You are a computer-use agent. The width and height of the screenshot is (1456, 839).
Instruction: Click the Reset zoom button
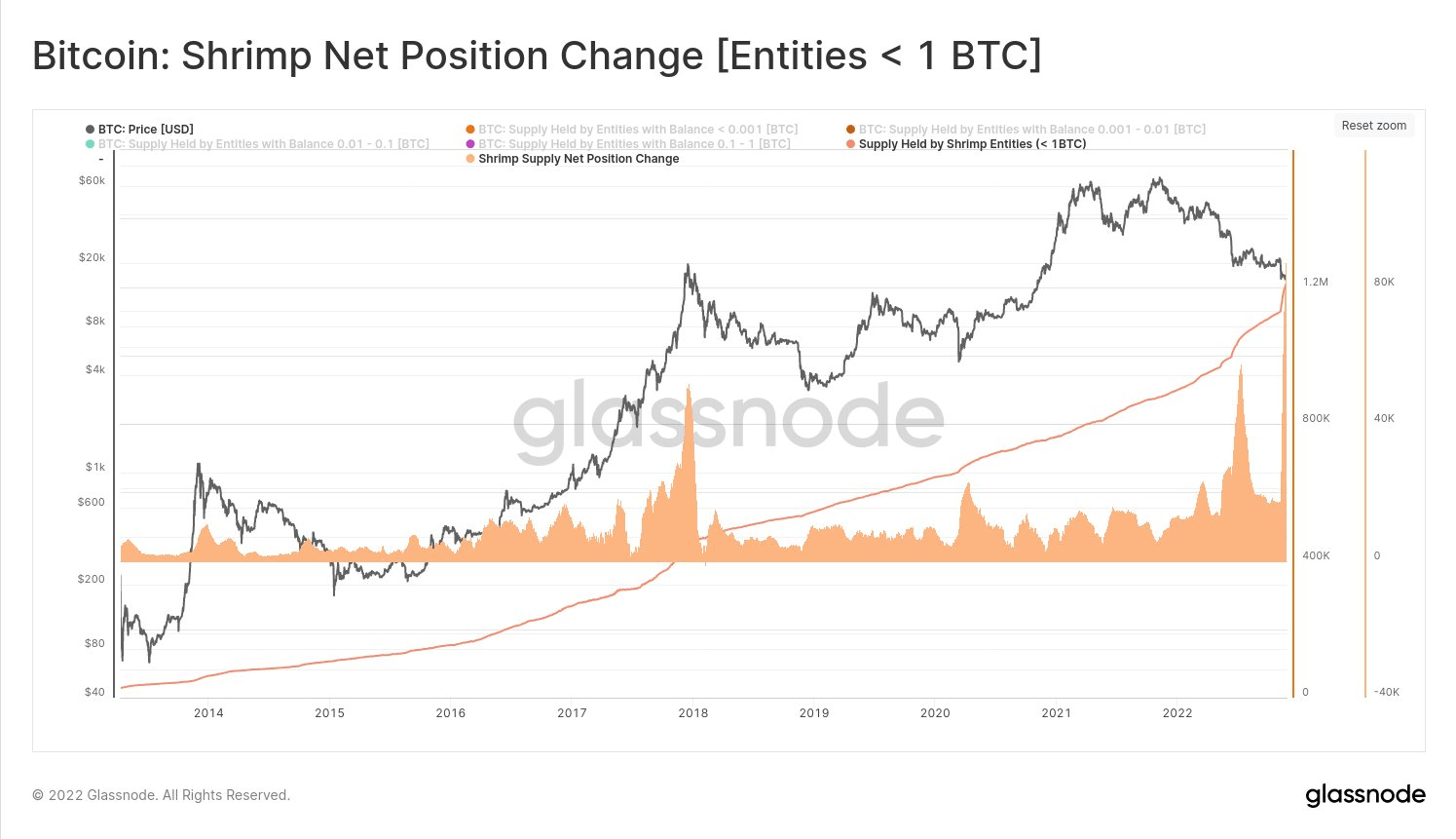click(1373, 126)
